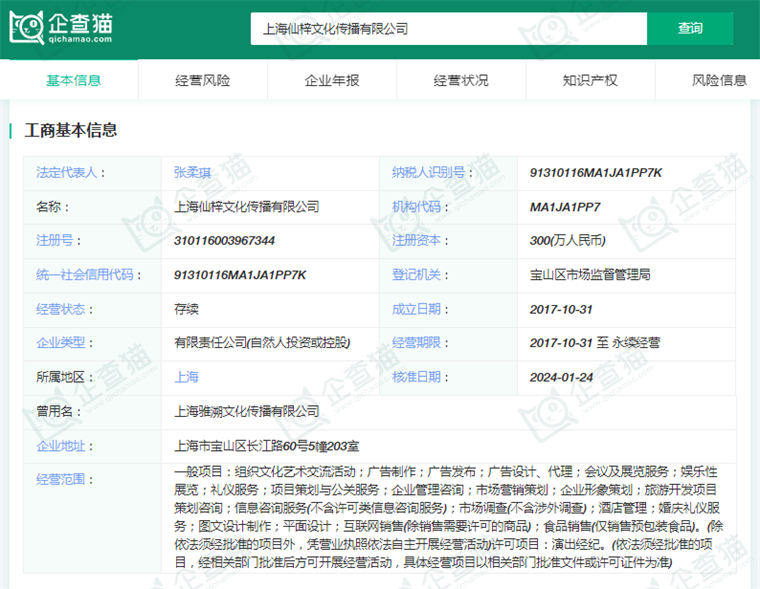Click the 法定代表人 label link
The height and width of the screenshot is (589, 760).
(x=66, y=173)
